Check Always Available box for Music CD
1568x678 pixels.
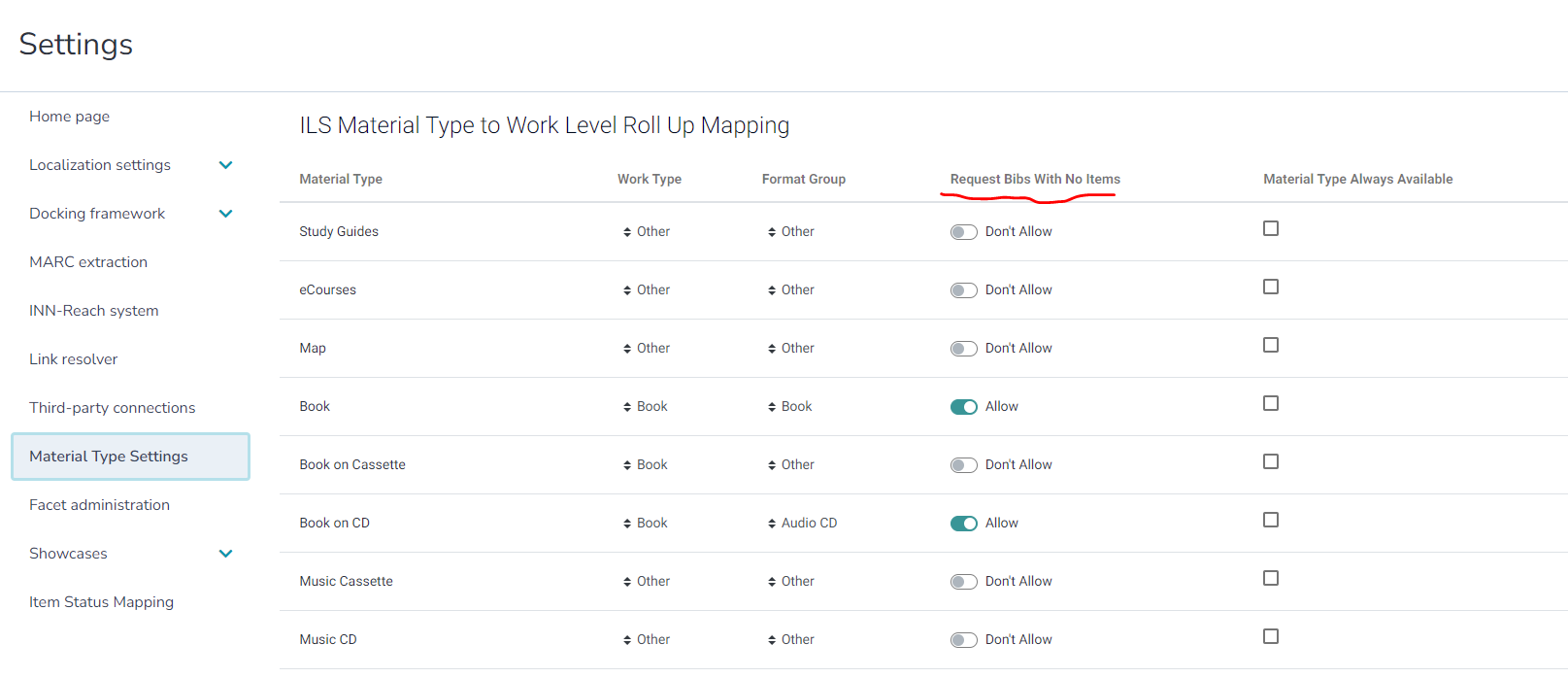1271,636
